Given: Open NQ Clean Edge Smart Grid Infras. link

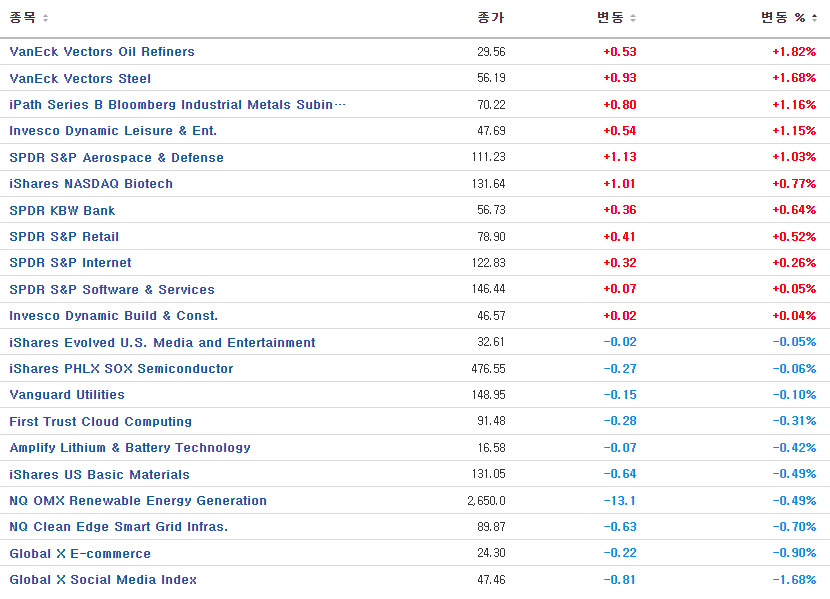Looking at the screenshot, I should click(x=119, y=527).
